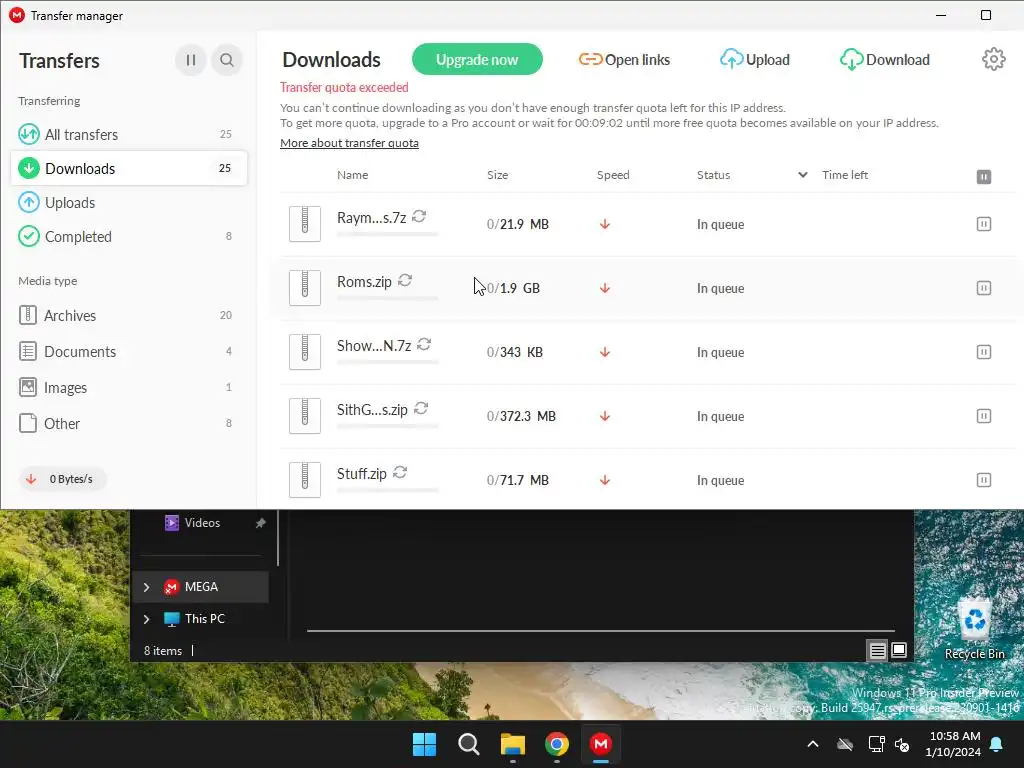Click Open links button

click(624, 59)
